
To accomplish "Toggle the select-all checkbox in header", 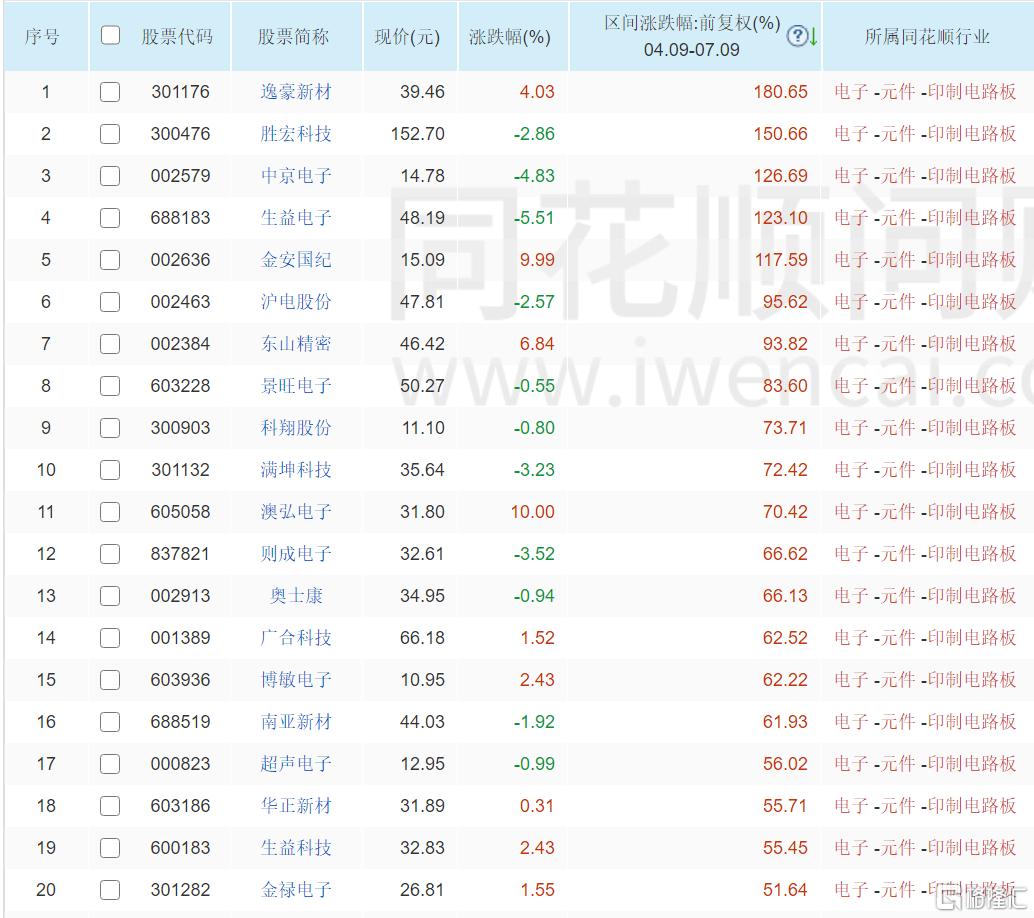I will pos(110,35).
